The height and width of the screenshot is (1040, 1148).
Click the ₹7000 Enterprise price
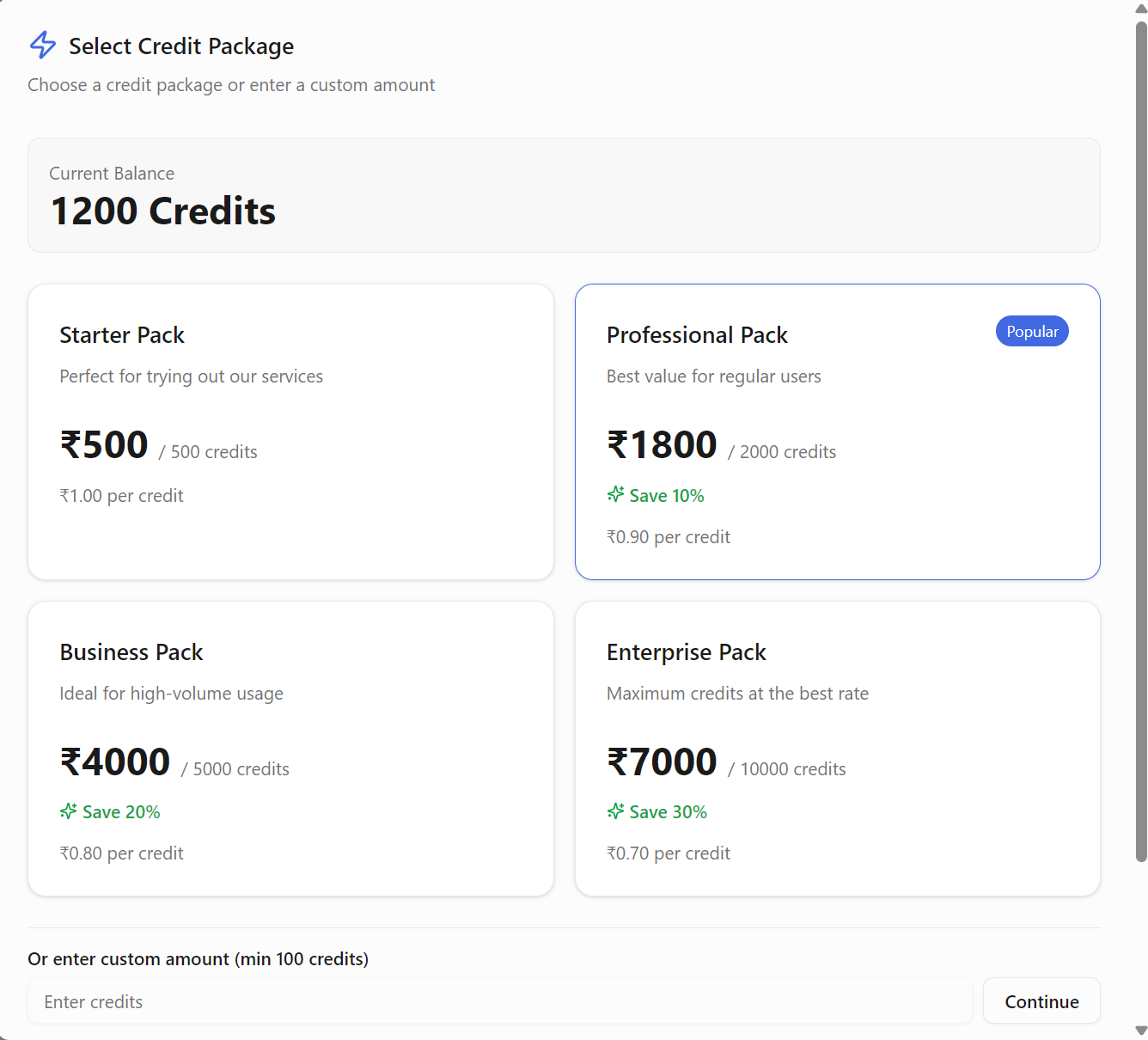pyautogui.click(x=662, y=762)
